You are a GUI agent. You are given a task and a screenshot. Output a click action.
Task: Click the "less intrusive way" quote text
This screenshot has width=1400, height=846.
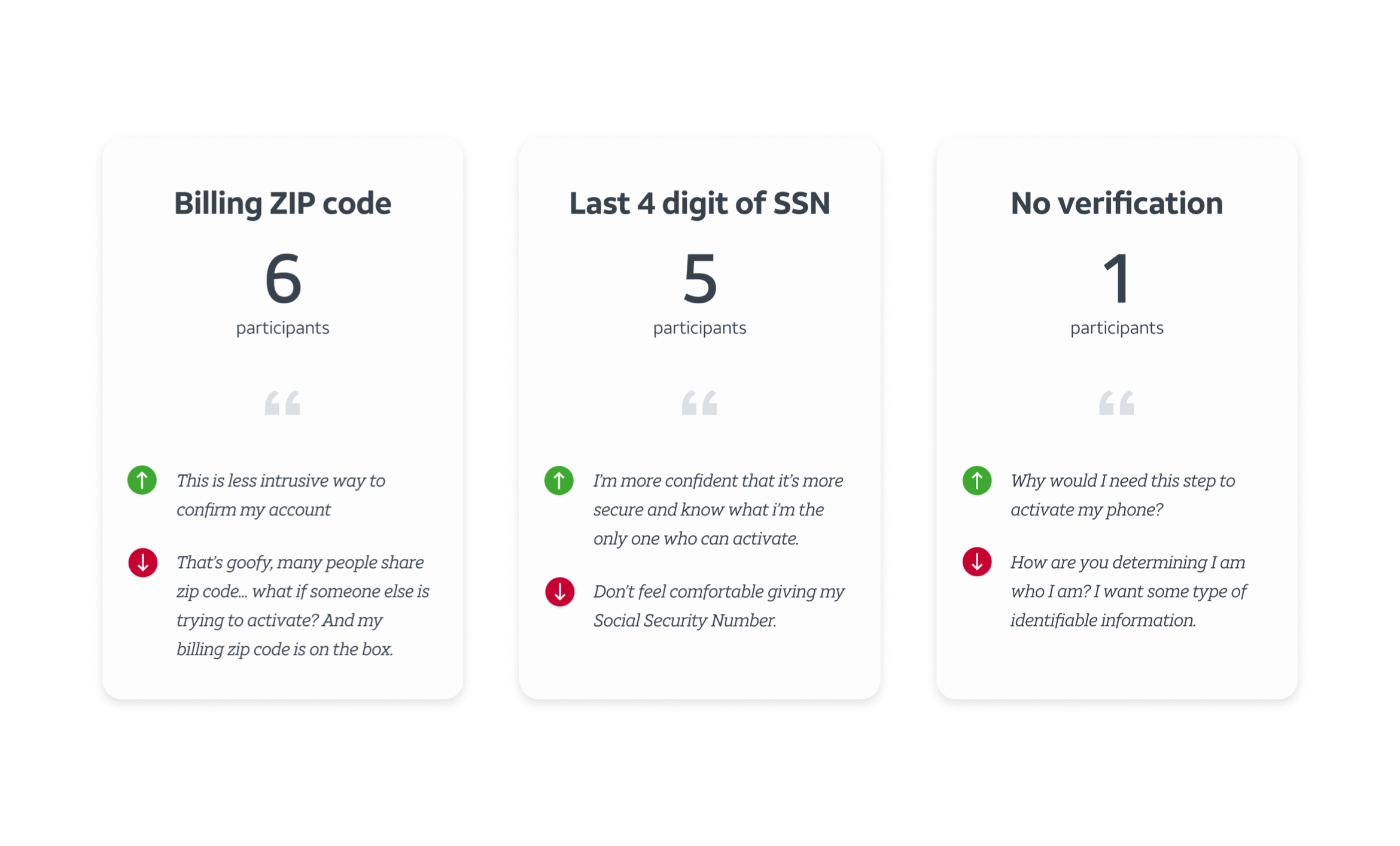point(280,495)
